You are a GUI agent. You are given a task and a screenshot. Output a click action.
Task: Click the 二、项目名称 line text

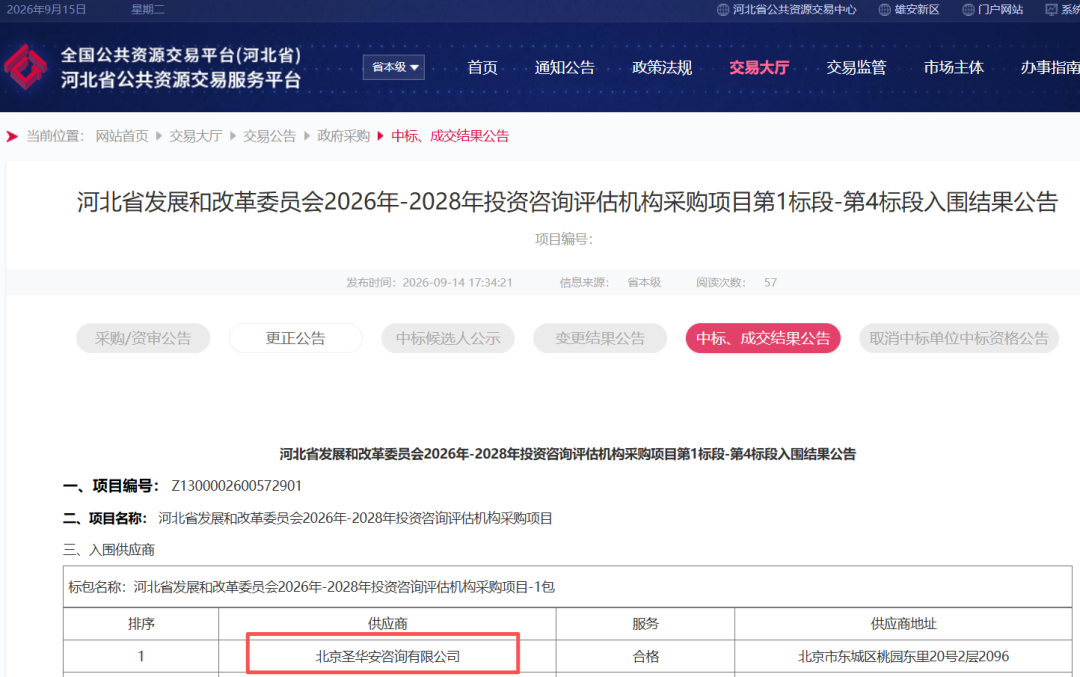(x=307, y=518)
